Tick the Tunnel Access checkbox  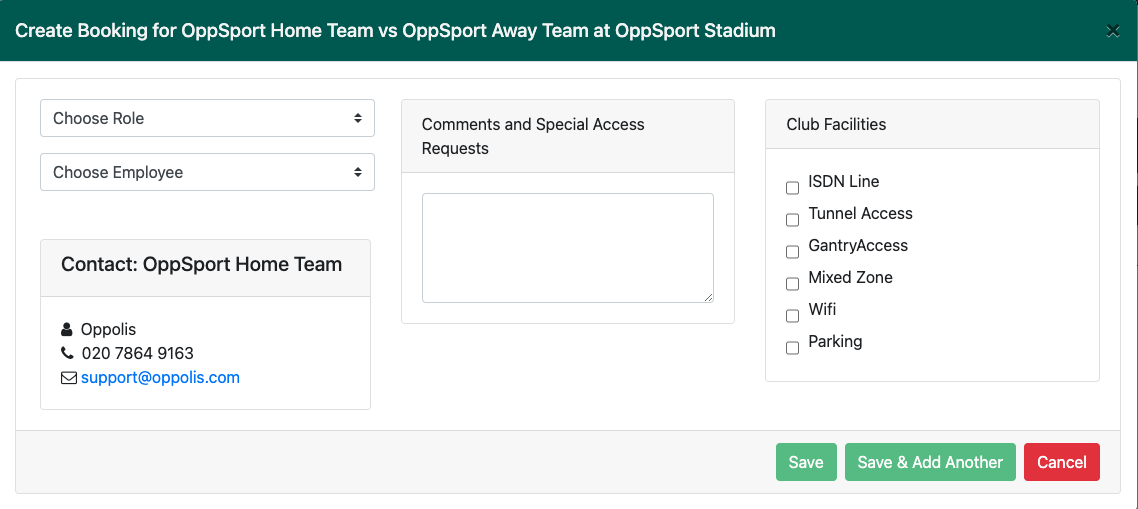pyautogui.click(x=793, y=220)
